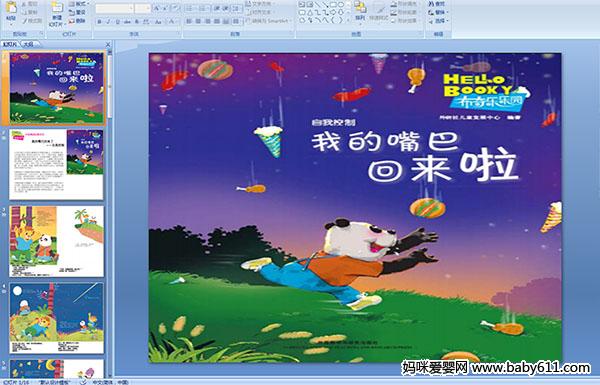The width and height of the screenshot is (600, 385).
Task: Select the third slide thumbnail
Action: 57,241
